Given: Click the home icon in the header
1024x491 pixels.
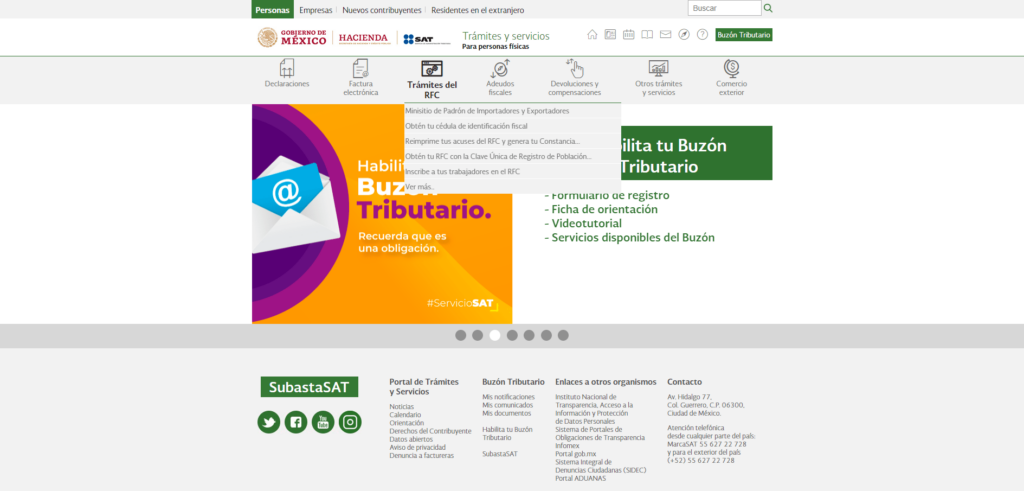Looking at the screenshot, I should point(592,35).
